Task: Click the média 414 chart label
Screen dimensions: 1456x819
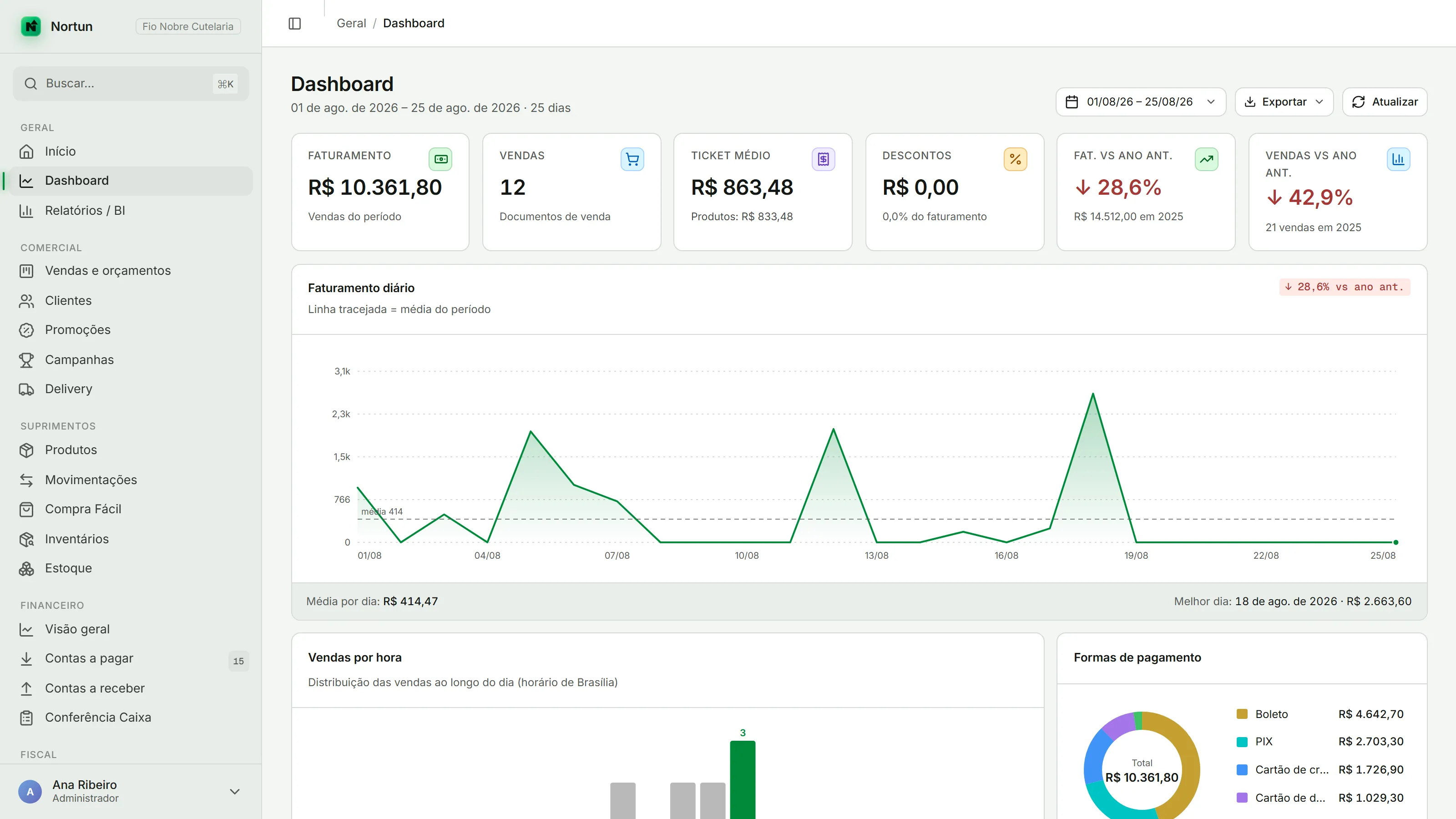Action: coord(382,511)
